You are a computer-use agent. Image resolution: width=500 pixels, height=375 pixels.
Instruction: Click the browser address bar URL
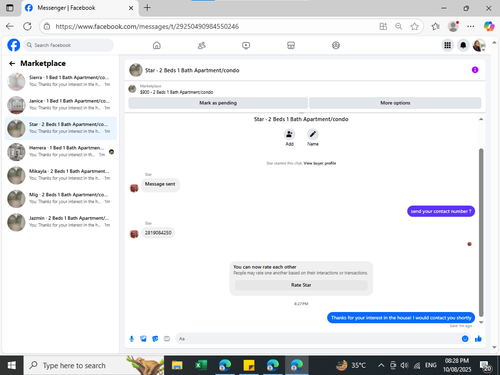147,26
